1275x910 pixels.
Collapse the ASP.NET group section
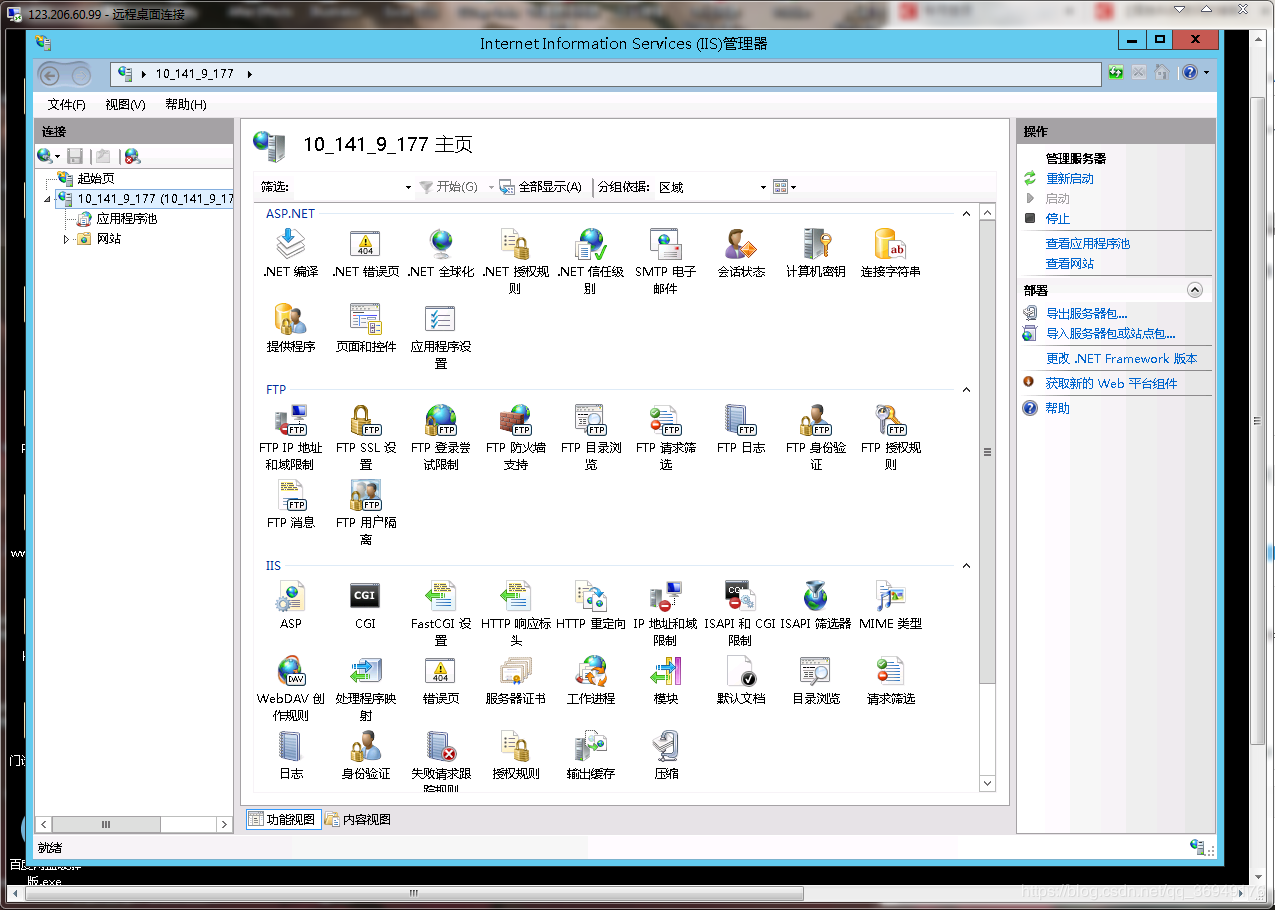click(x=966, y=214)
